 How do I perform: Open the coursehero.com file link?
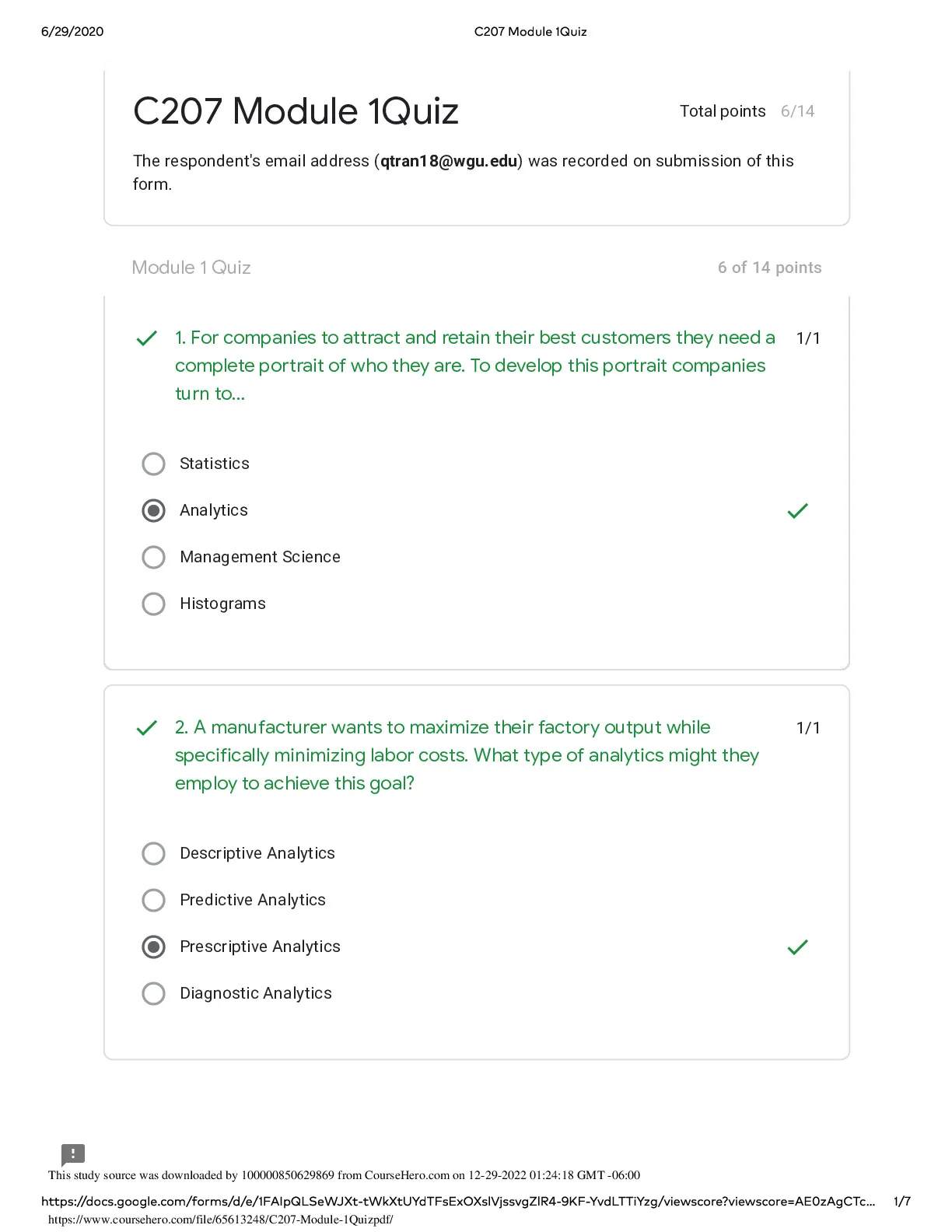point(221,1220)
